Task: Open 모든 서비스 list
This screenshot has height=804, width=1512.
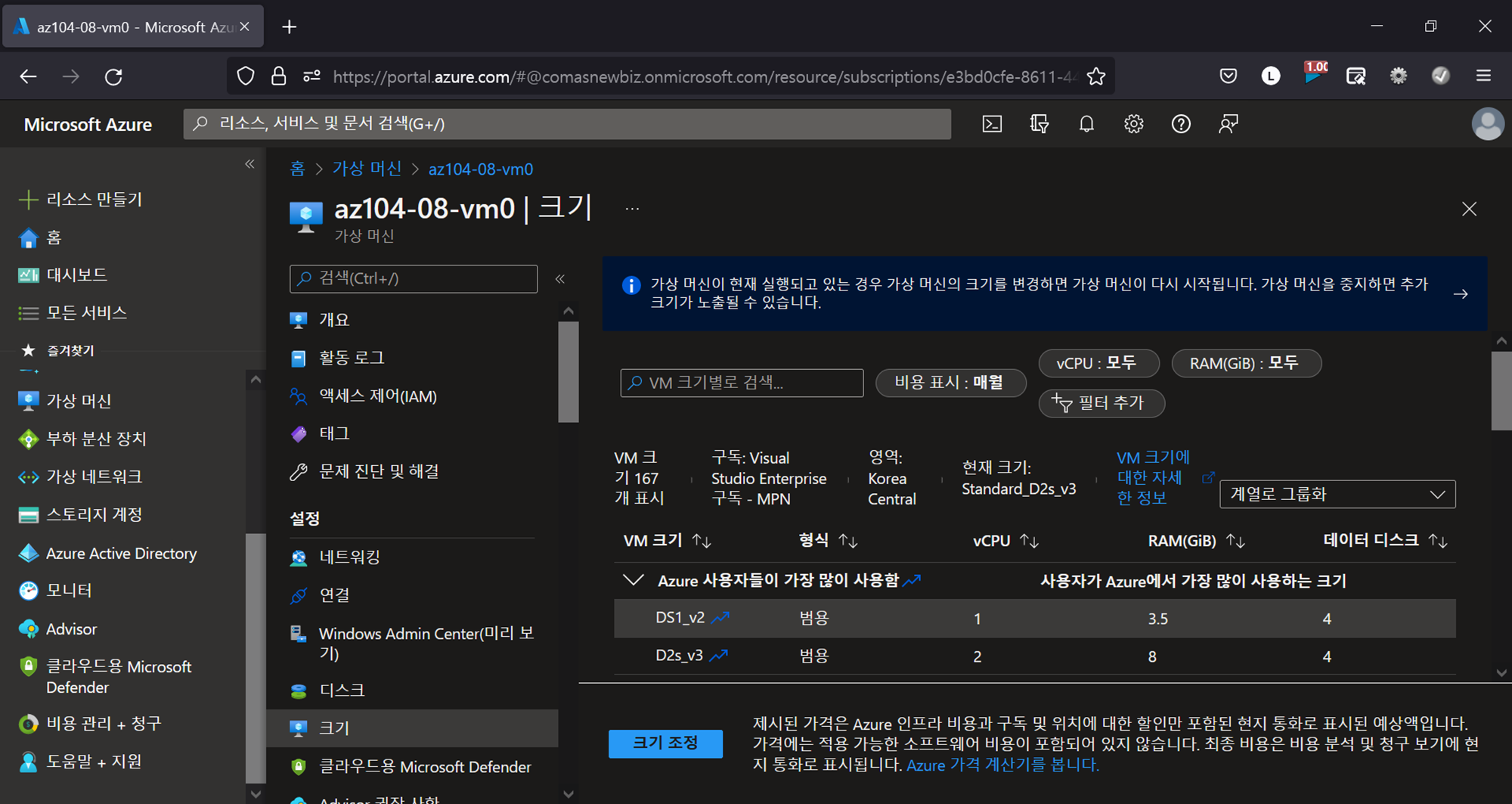Action: pyautogui.click(x=72, y=312)
